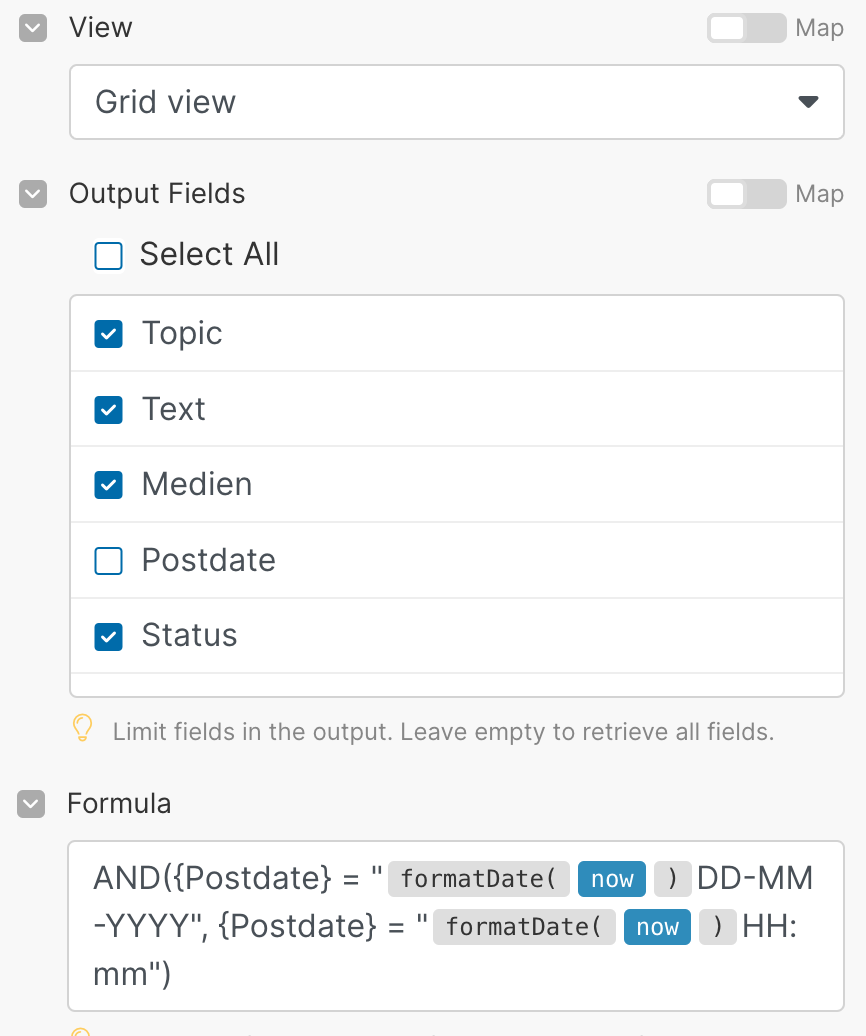The width and height of the screenshot is (866, 1036).
Task: Uncheck the Text field checkbox
Action: click(108, 409)
